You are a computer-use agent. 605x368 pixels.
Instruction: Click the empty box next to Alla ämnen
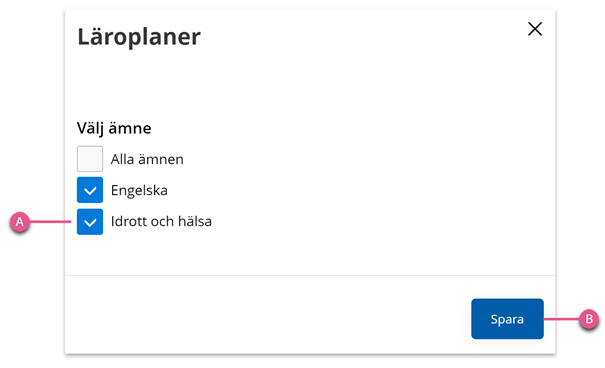click(90, 159)
